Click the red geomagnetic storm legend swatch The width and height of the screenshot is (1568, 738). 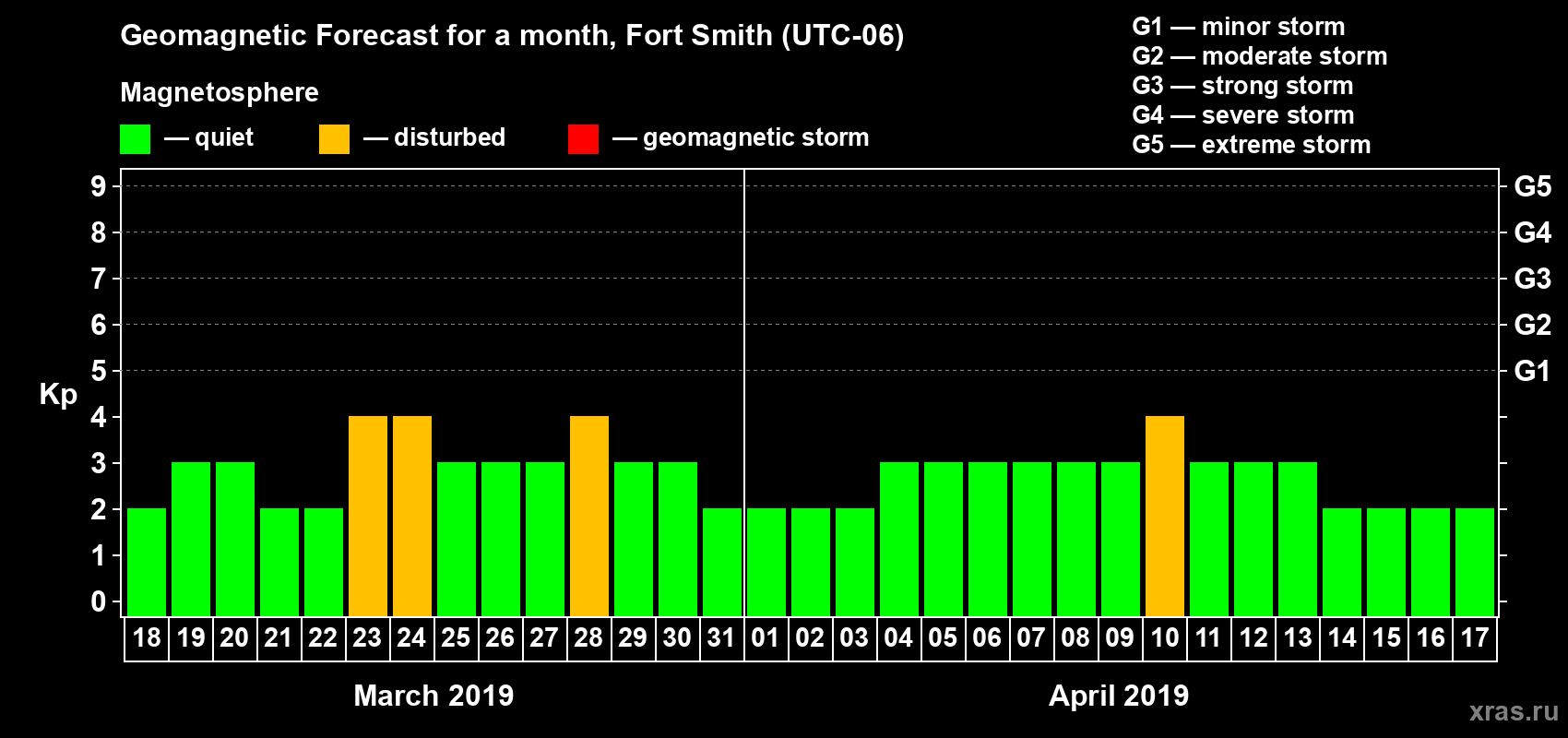[583, 139]
